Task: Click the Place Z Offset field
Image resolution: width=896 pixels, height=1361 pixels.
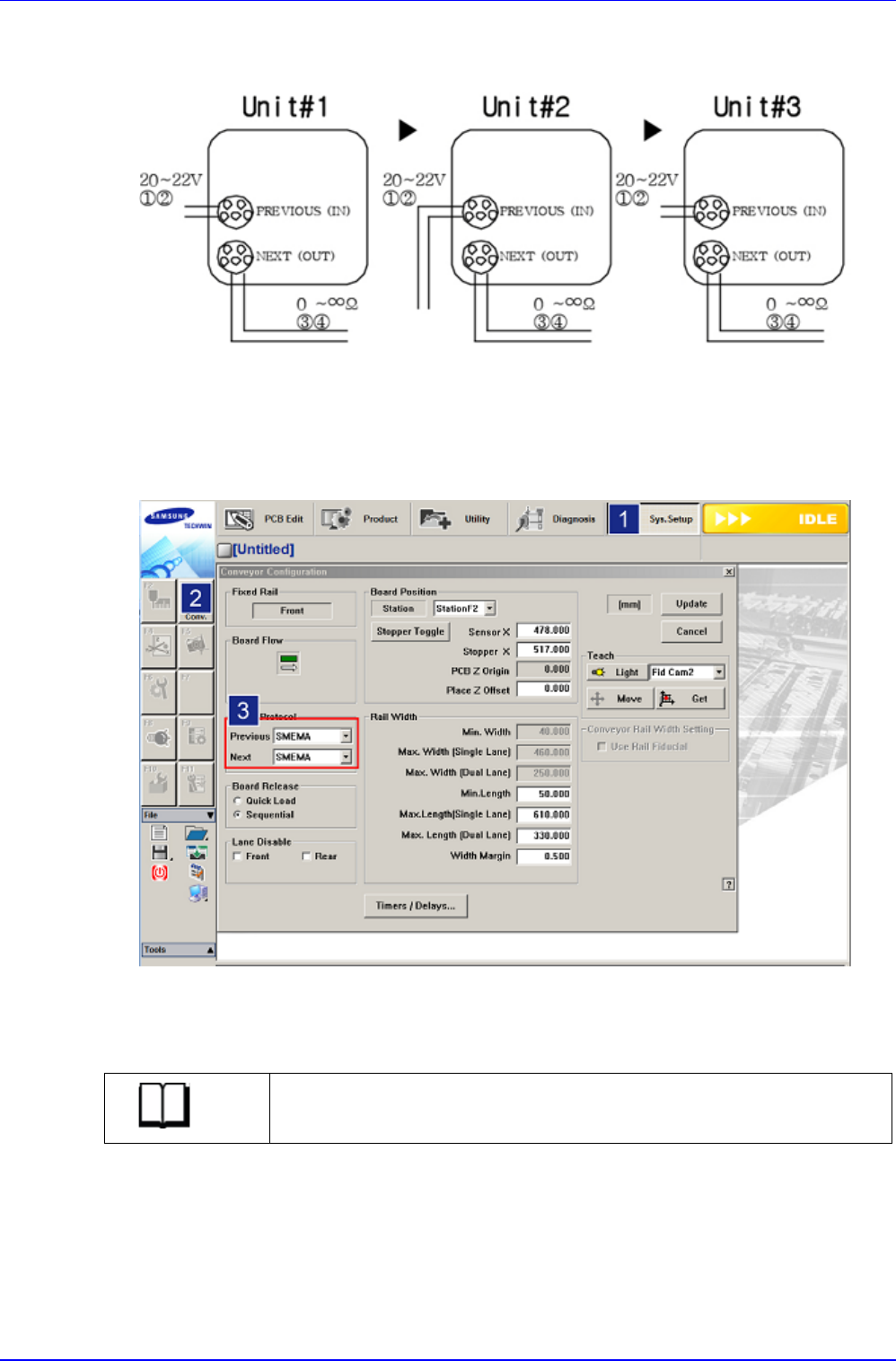Action: pyautogui.click(x=544, y=689)
